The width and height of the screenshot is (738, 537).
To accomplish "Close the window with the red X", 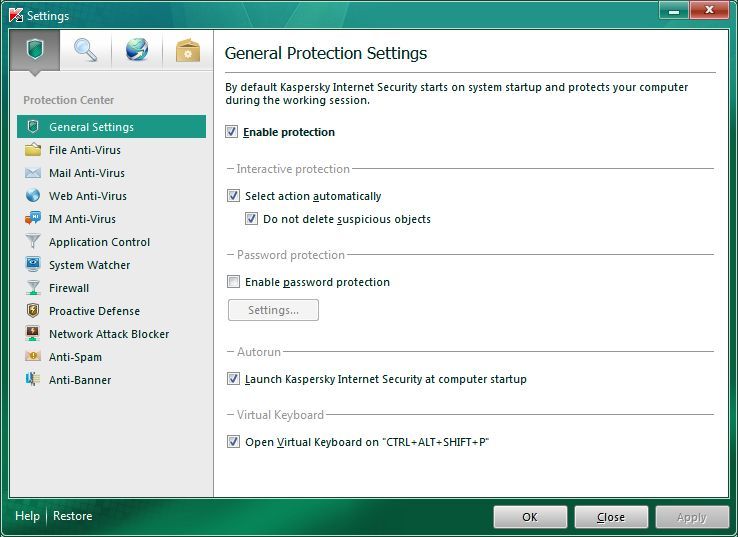I will point(710,10).
